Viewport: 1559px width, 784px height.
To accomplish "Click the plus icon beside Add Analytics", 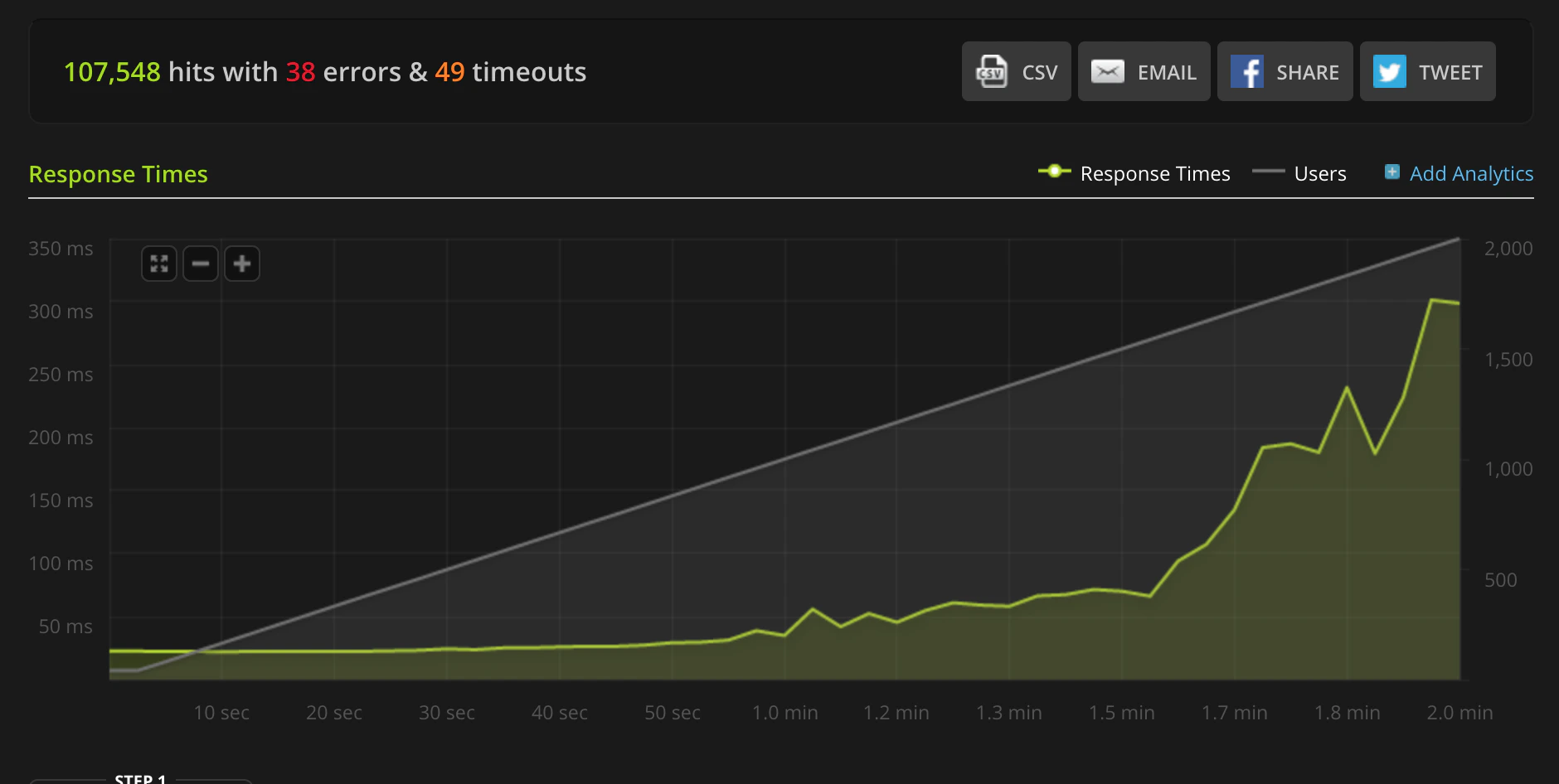I will pos(1392,172).
